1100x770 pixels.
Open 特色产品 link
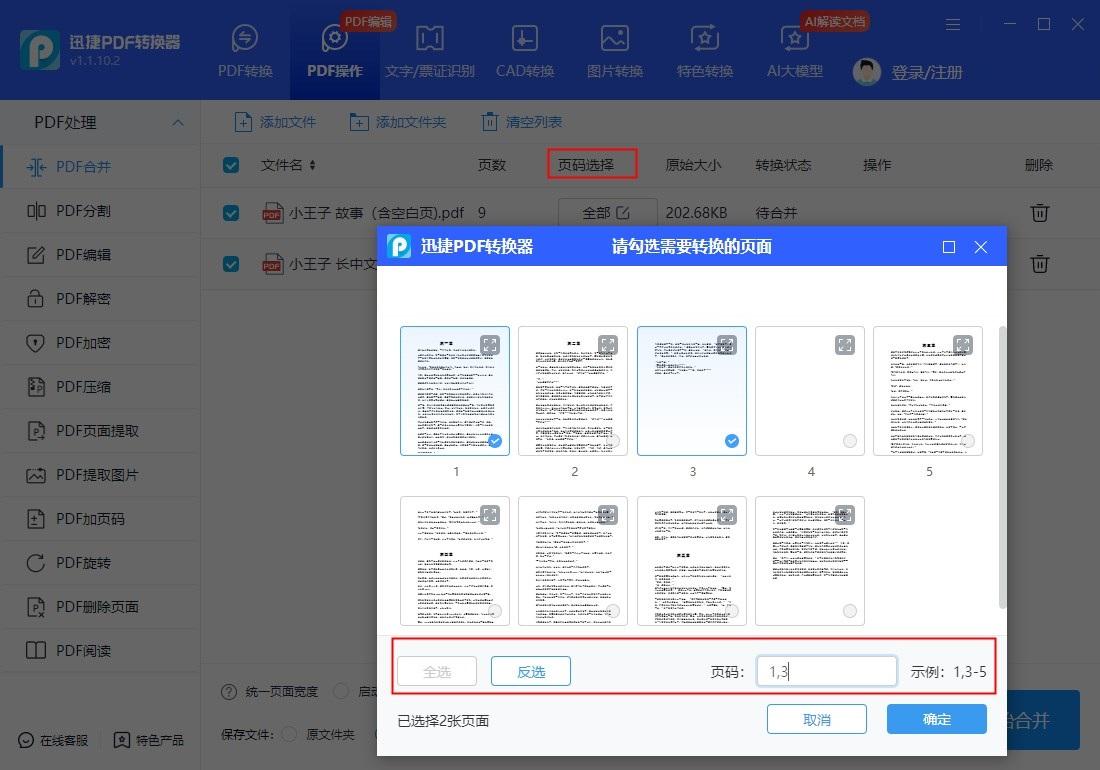click(148, 741)
